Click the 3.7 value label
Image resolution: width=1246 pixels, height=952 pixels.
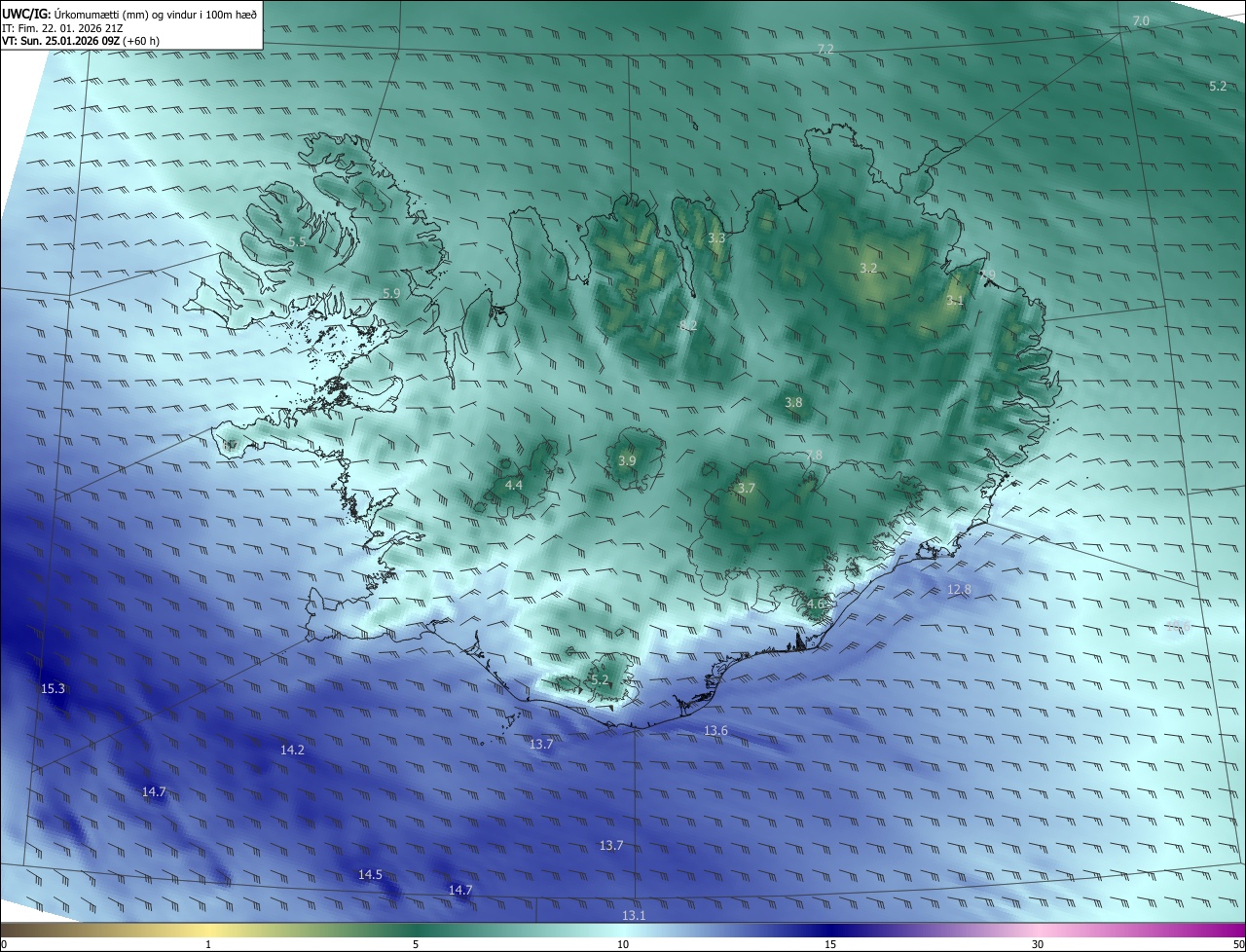(x=746, y=488)
